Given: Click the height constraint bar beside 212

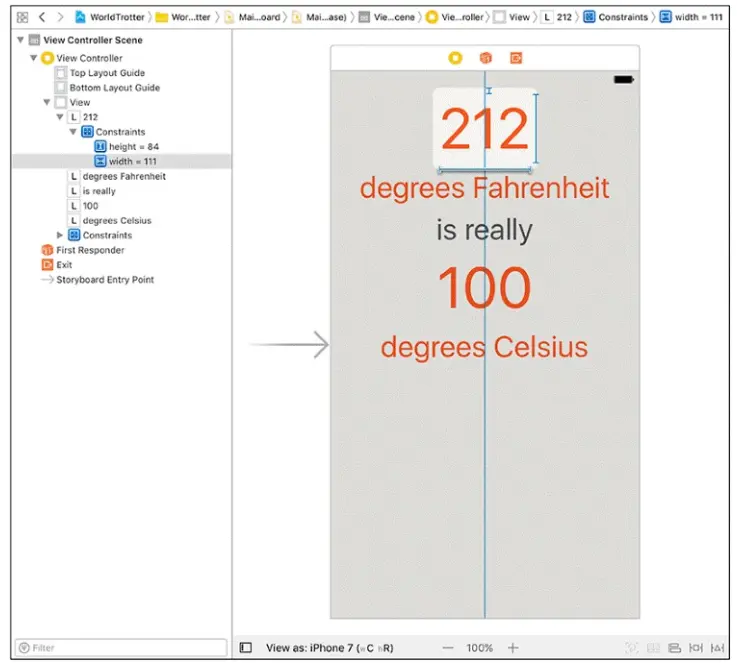Looking at the screenshot, I should (536, 128).
